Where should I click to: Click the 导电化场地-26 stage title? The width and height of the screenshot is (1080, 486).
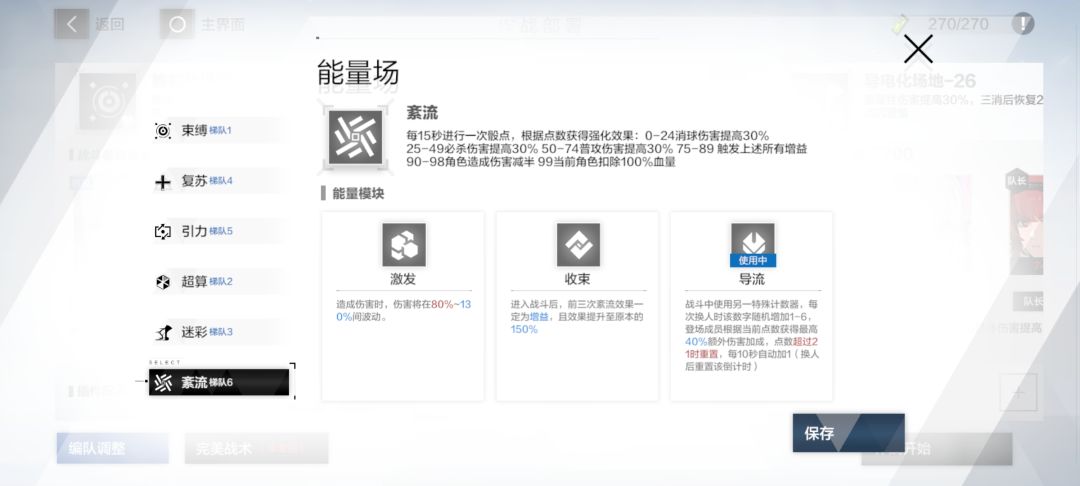point(921,81)
